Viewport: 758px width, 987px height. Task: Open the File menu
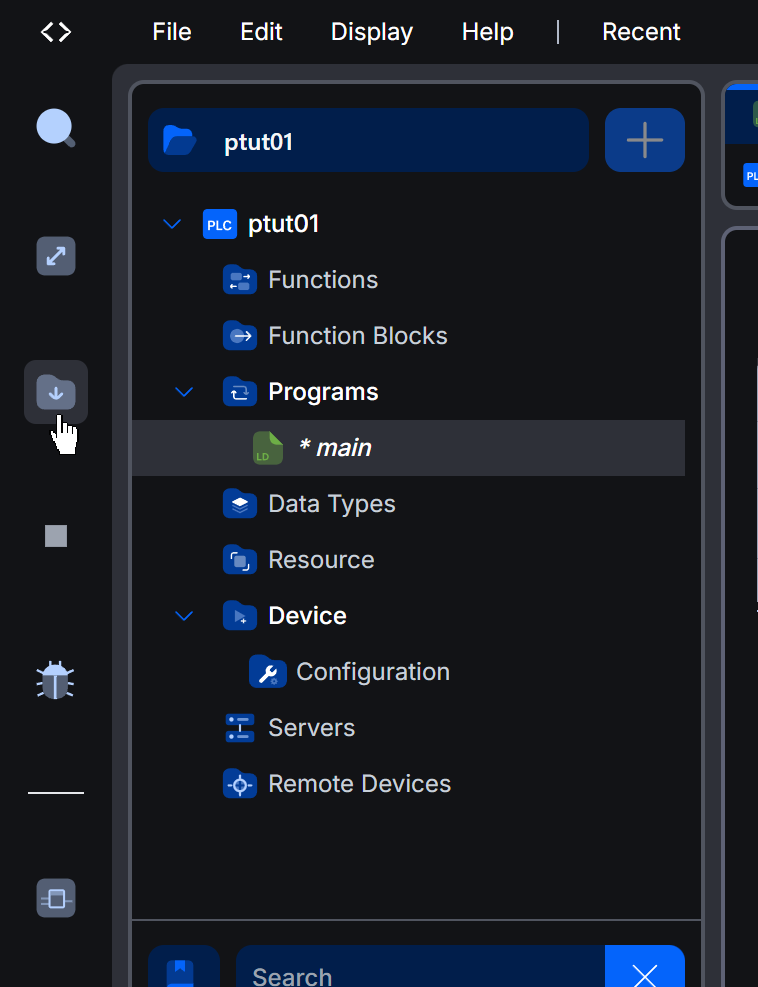pos(172,32)
